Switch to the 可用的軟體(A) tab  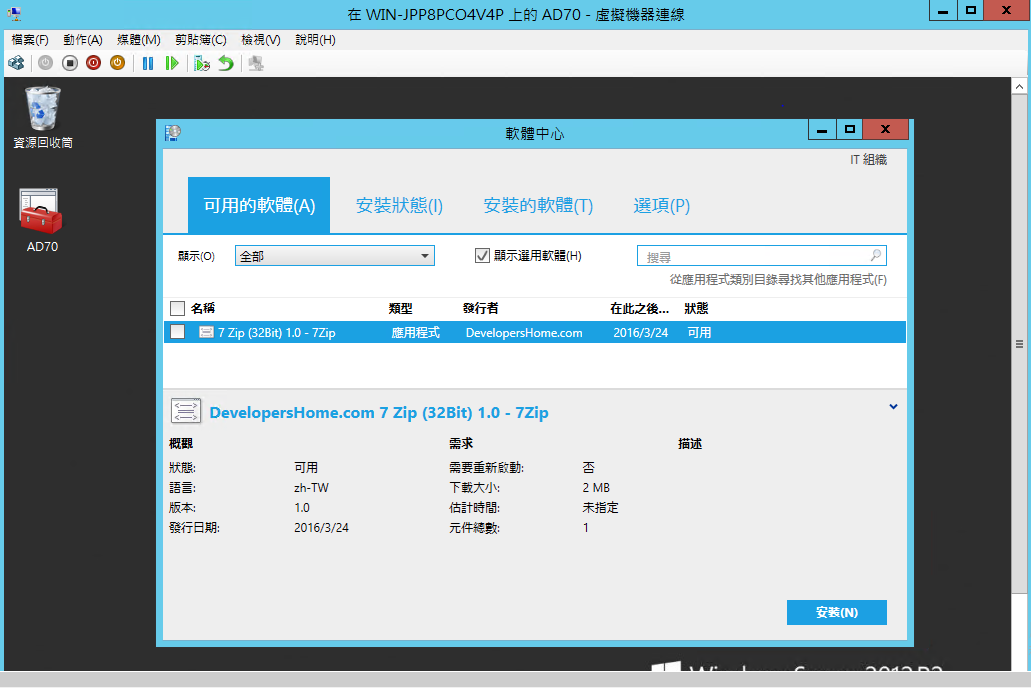tap(259, 205)
